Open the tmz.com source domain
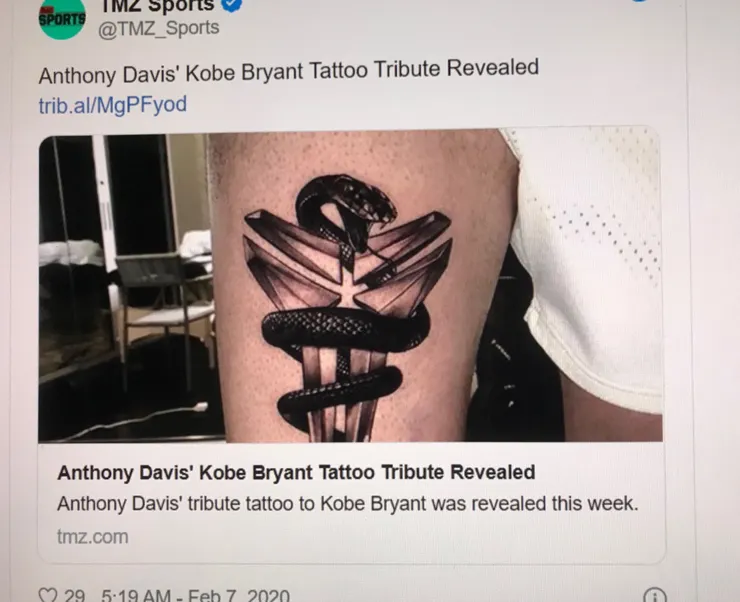 pos(92,537)
